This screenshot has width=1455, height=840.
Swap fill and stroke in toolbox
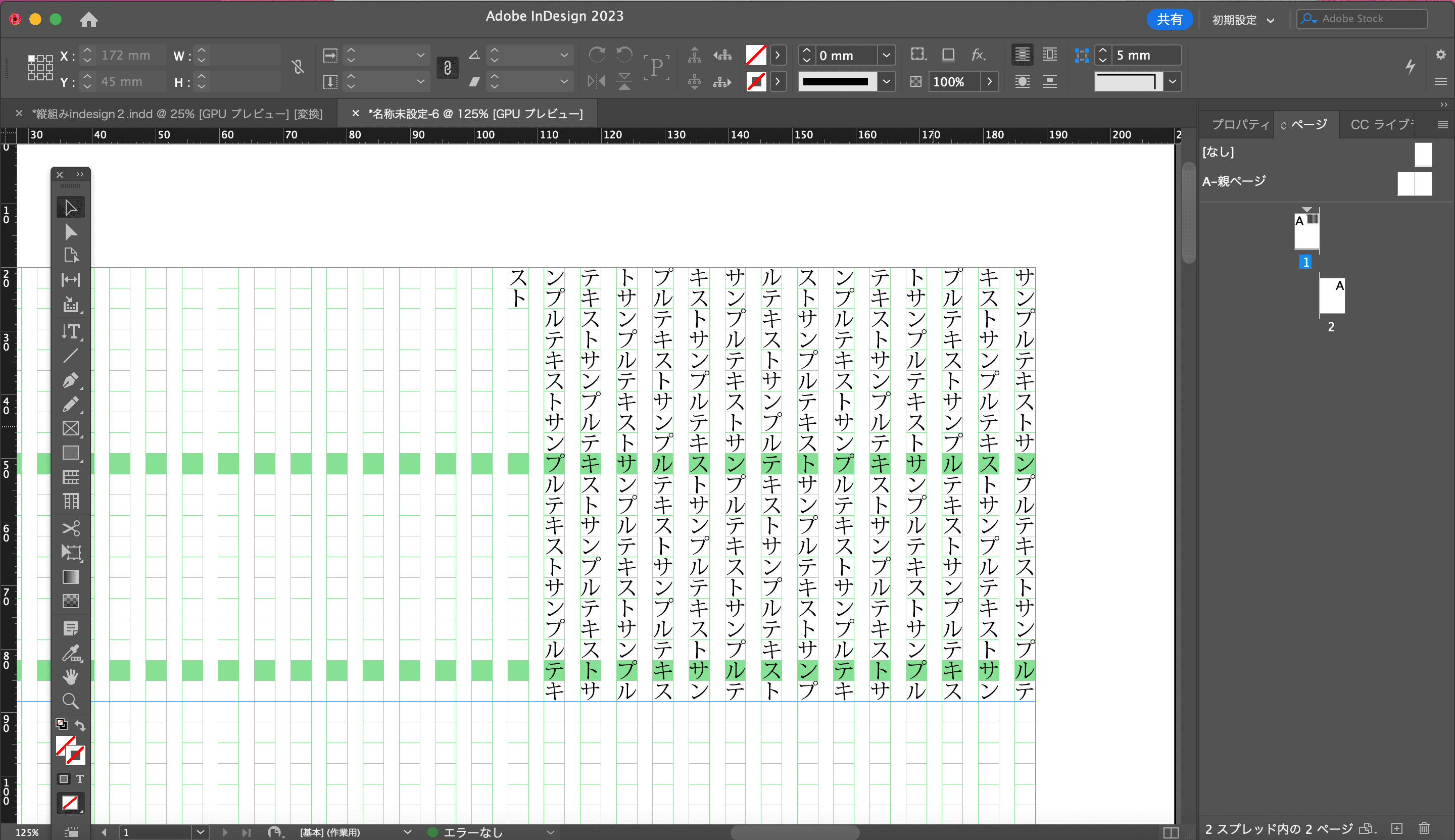click(80, 725)
